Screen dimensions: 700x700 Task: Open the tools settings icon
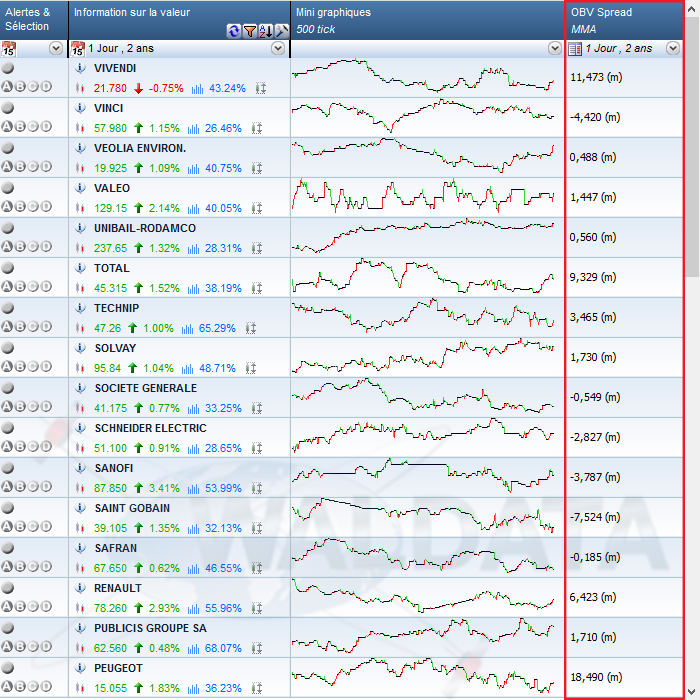click(282, 31)
